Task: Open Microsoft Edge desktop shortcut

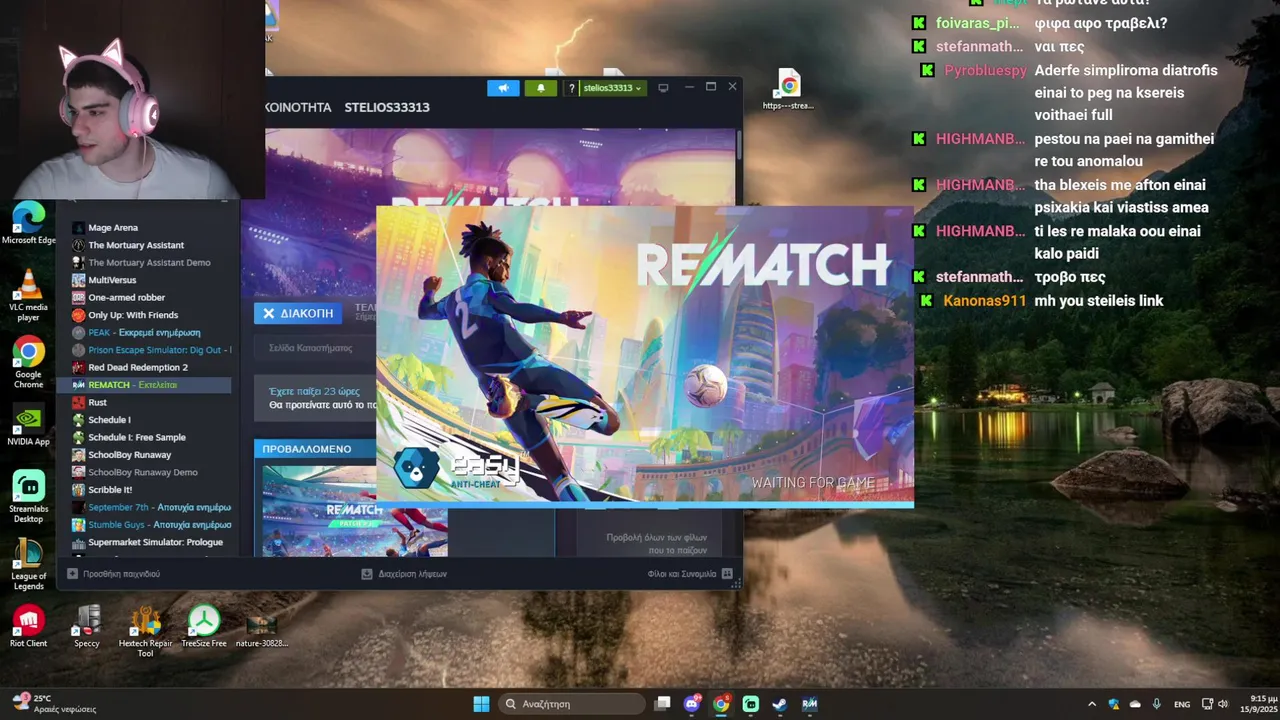Action: (28, 222)
